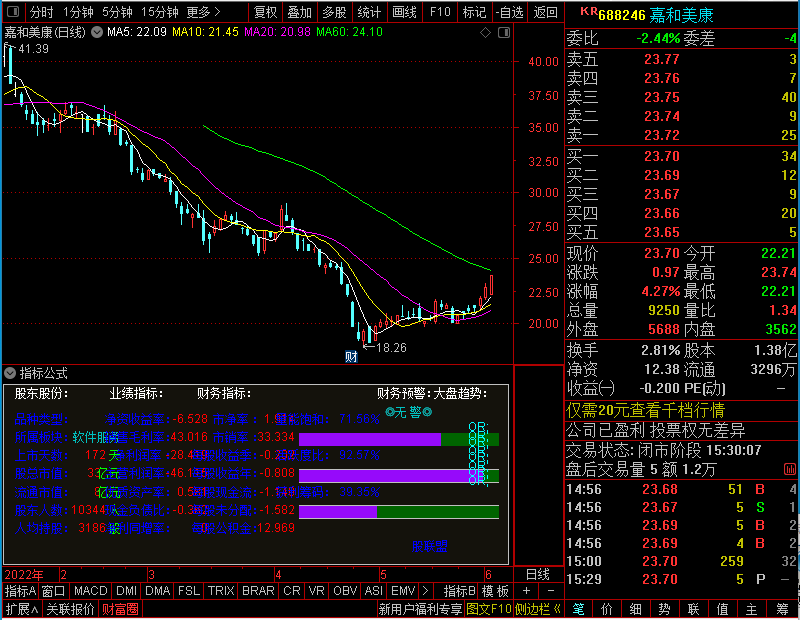Image resolution: width=800 pixels, height=620 pixels.
Task: Expand the 扩展 panel
Action: click(22, 609)
